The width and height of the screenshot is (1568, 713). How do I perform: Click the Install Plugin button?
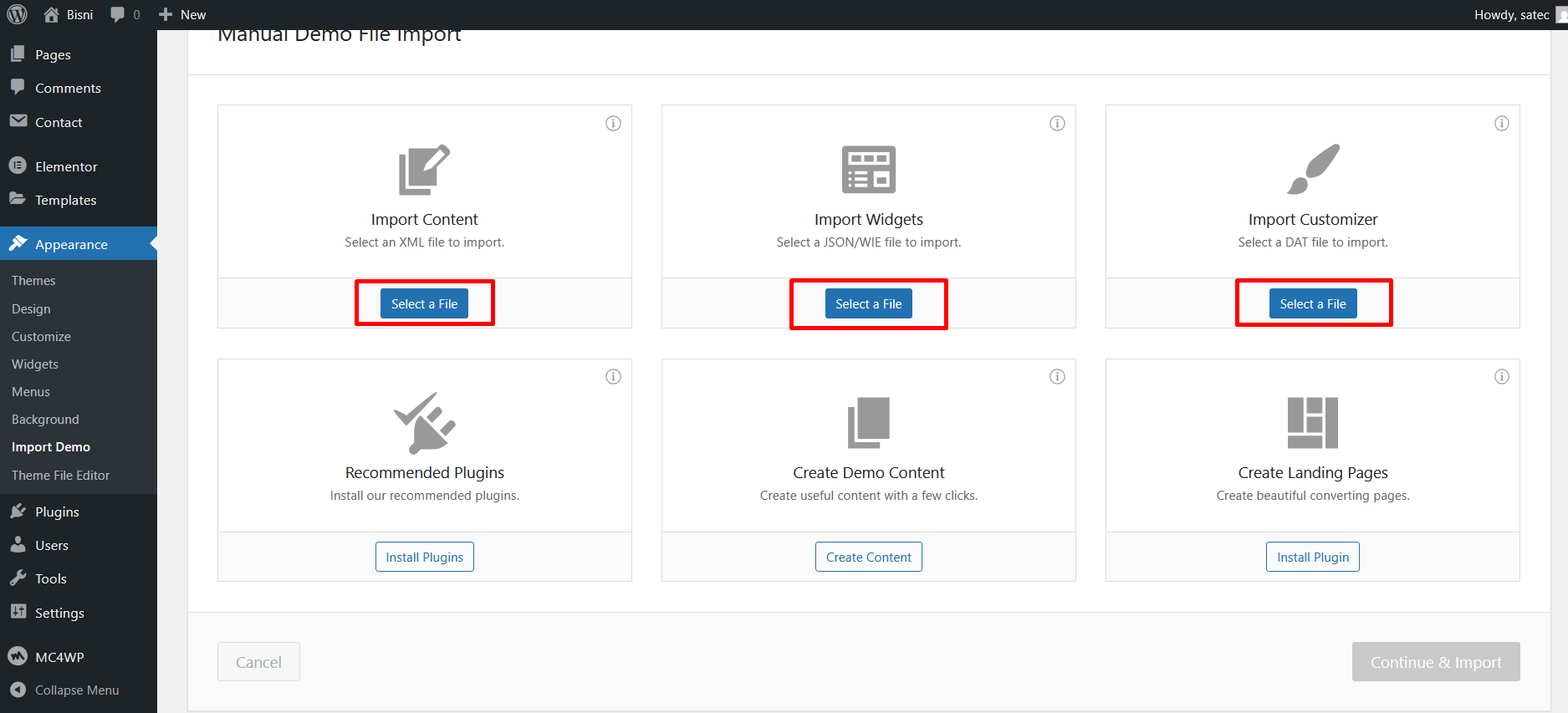(x=1313, y=557)
